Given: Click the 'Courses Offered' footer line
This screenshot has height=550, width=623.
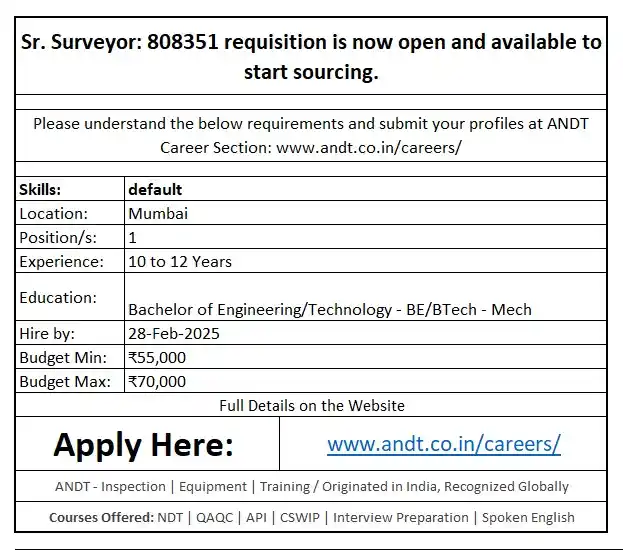Looking at the screenshot, I should click(311, 517).
